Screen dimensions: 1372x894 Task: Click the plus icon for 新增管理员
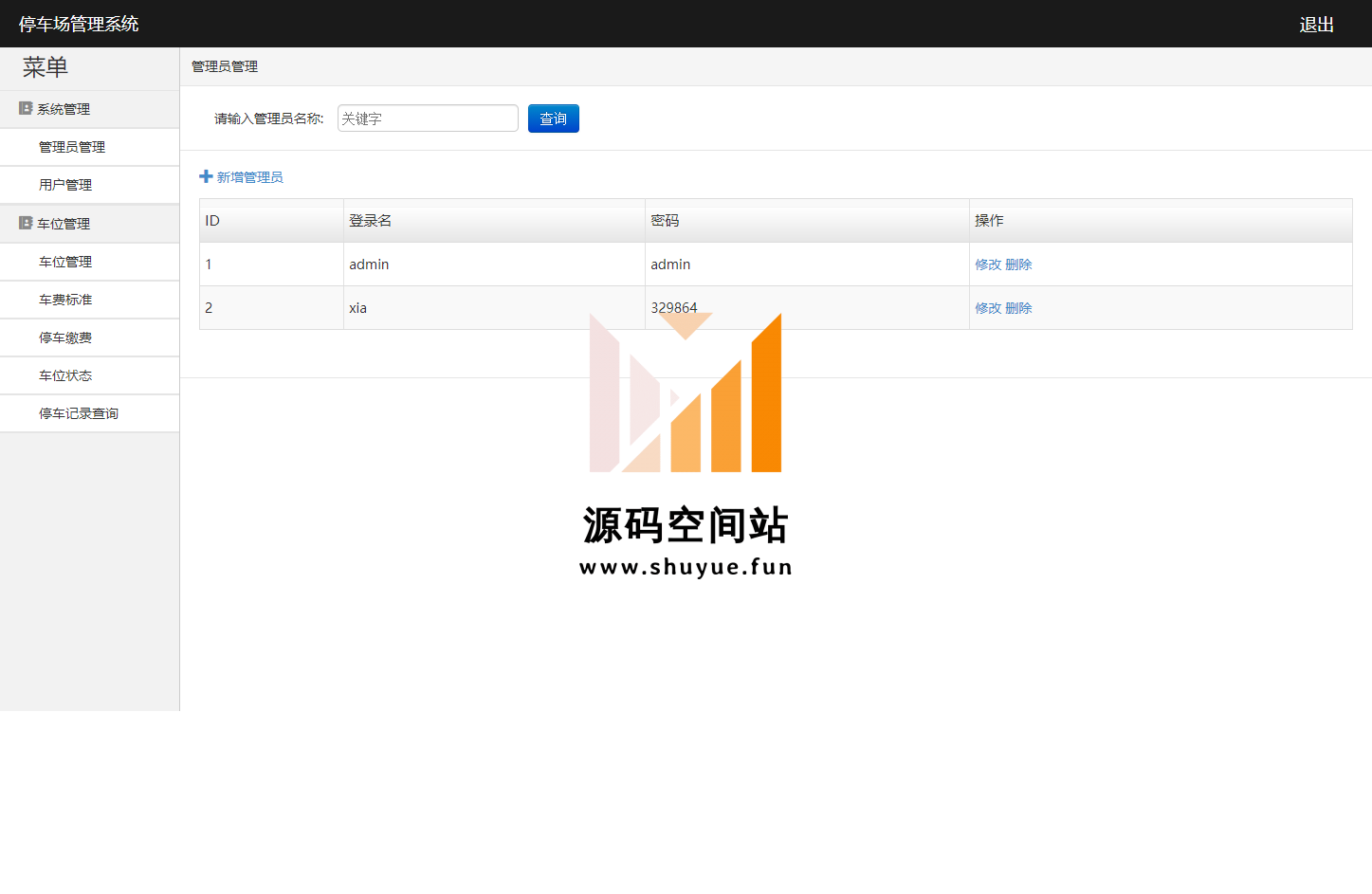pyautogui.click(x=206, y=176)
